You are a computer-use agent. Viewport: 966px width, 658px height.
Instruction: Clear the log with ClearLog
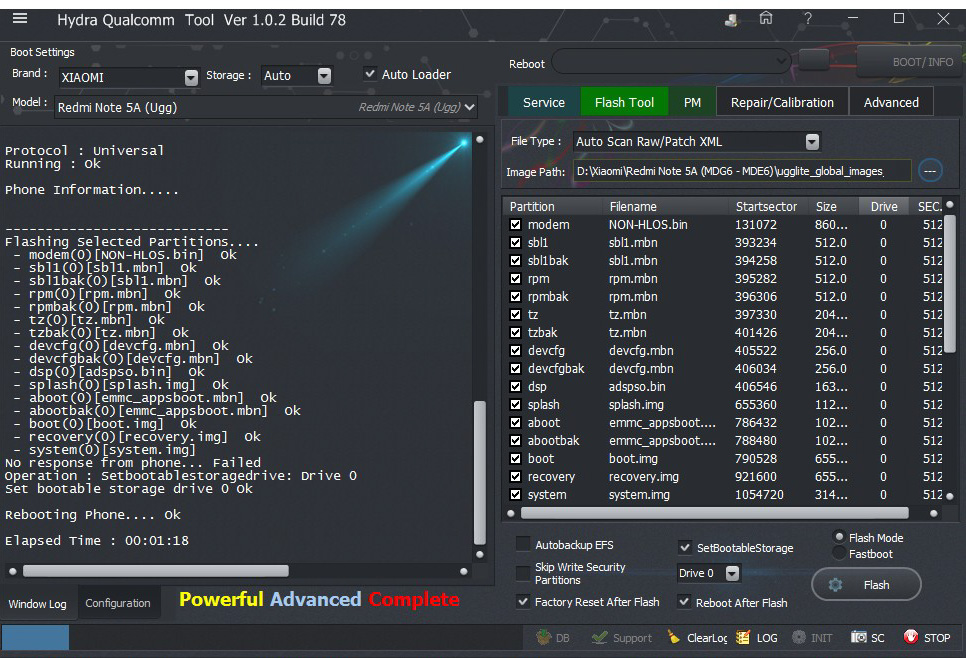click(x=697, y=638)
